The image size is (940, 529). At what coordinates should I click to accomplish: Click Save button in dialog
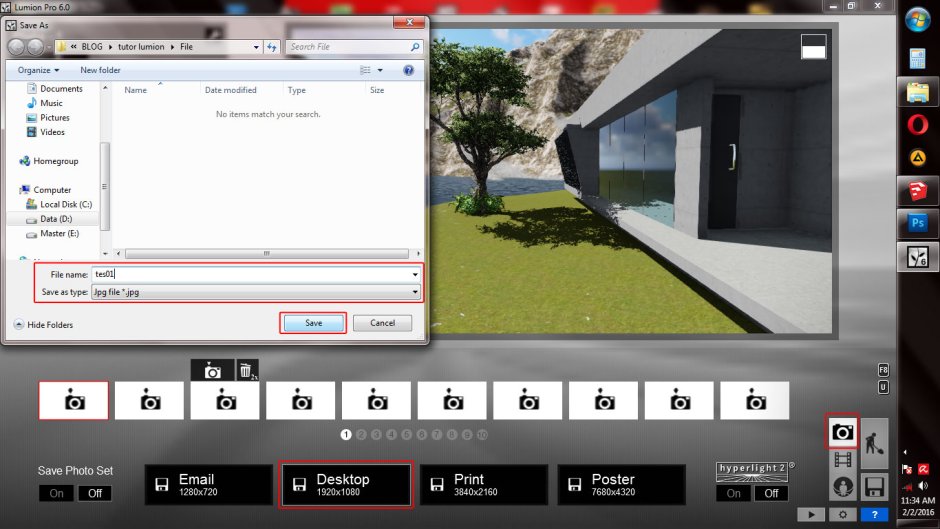coord(313,323)
